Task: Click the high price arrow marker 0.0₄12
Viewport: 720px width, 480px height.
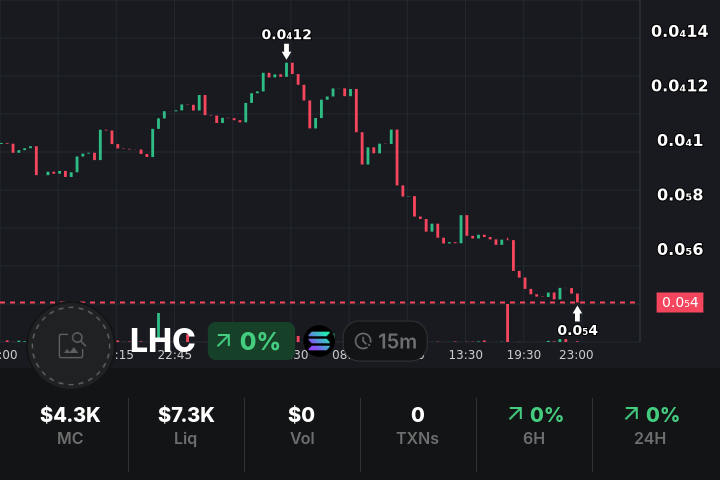Action: point(287,51)
